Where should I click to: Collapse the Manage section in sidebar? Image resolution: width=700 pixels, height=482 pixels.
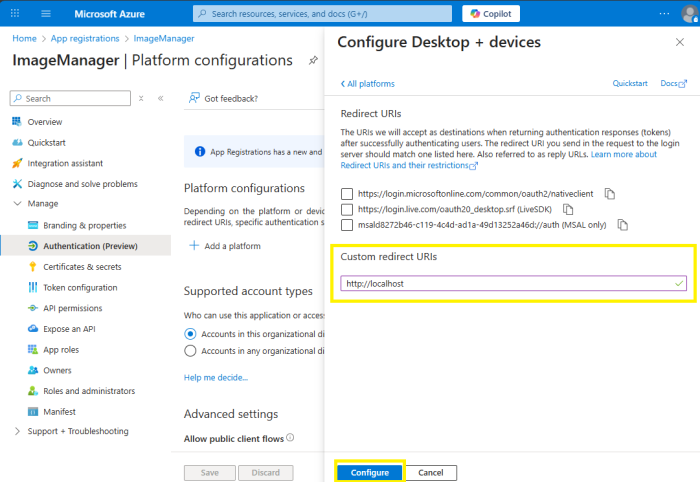[x=16, y=204]
